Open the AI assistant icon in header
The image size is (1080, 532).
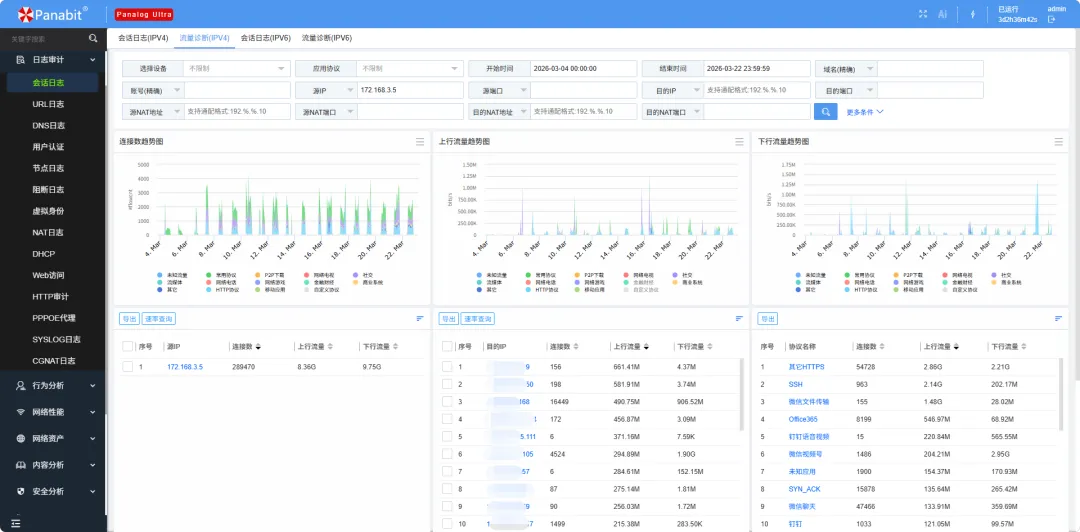[942, 14]
